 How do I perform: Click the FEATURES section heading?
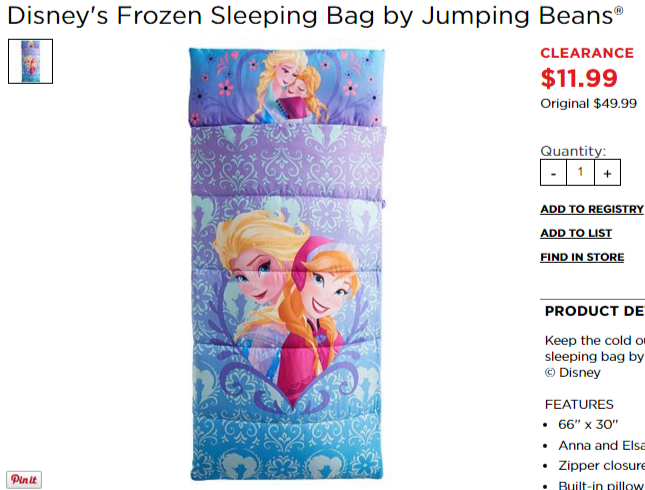(x=579, y=404)
